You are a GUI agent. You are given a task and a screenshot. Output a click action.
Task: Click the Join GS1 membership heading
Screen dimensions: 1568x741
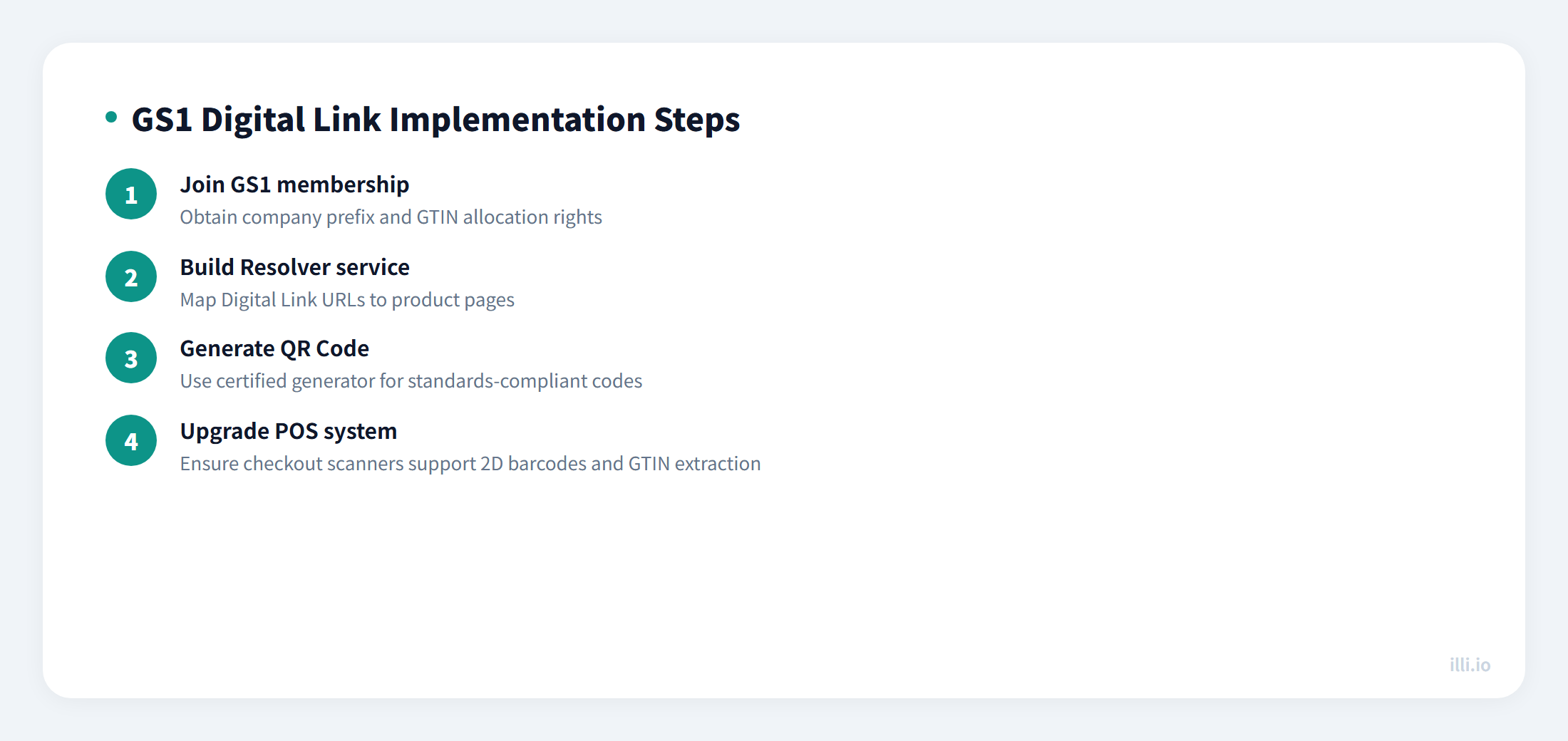coord(294,185)
